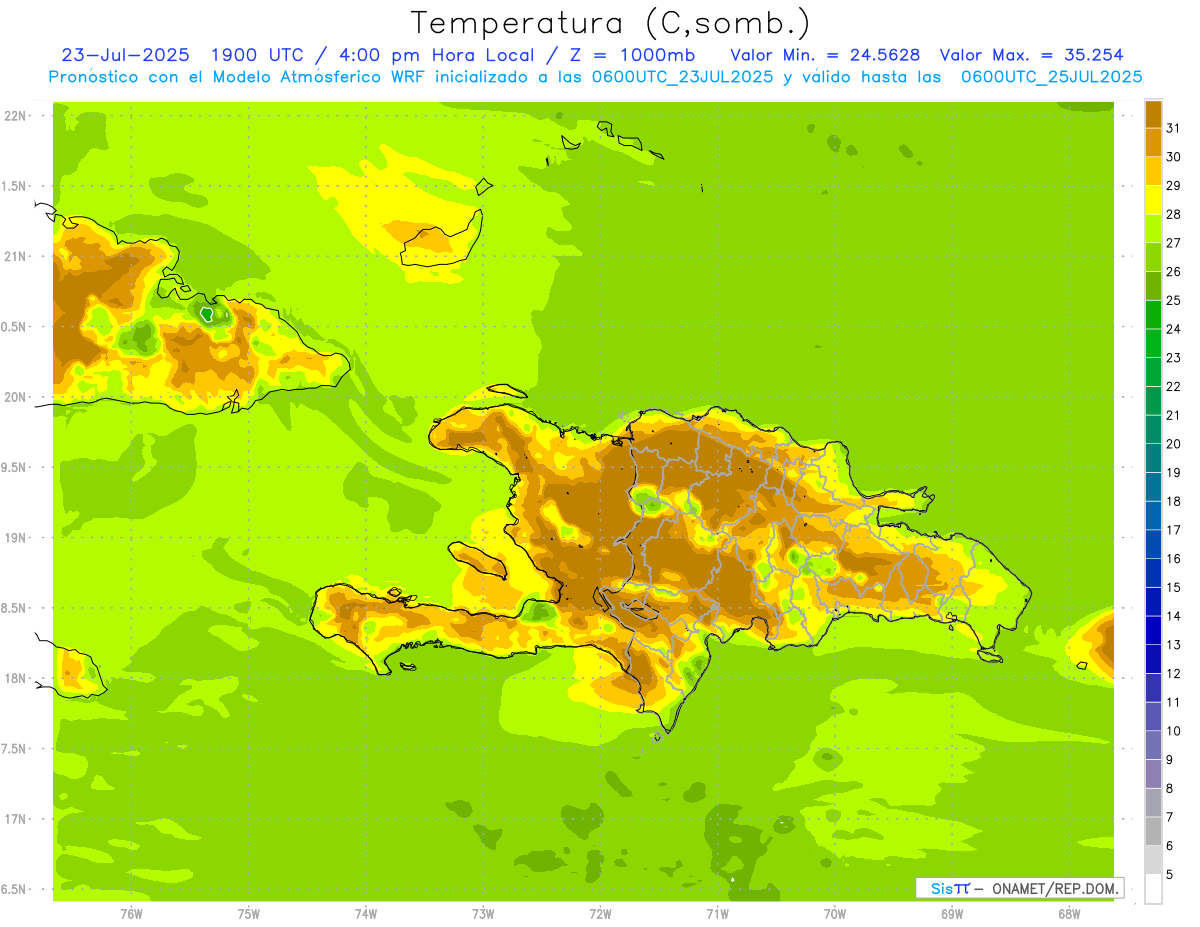The image size is (1200, 927).
Task: Click the "1900 UTC" time label
Action: (x=258, y=55)
